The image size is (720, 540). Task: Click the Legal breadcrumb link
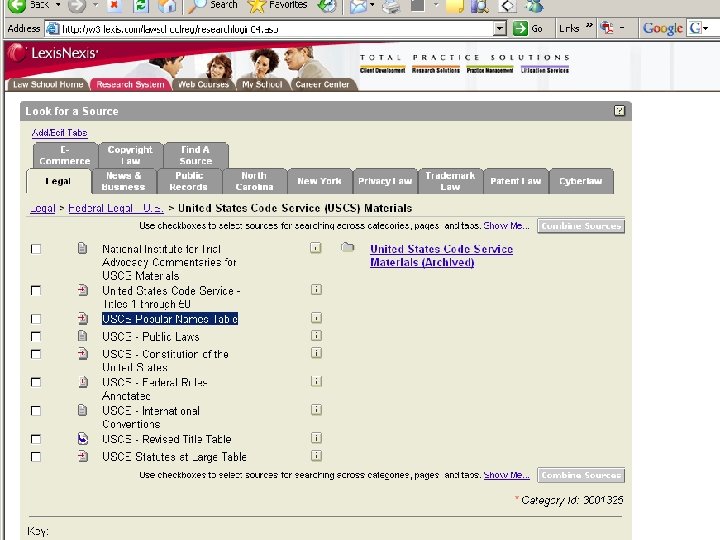point(42,208)
